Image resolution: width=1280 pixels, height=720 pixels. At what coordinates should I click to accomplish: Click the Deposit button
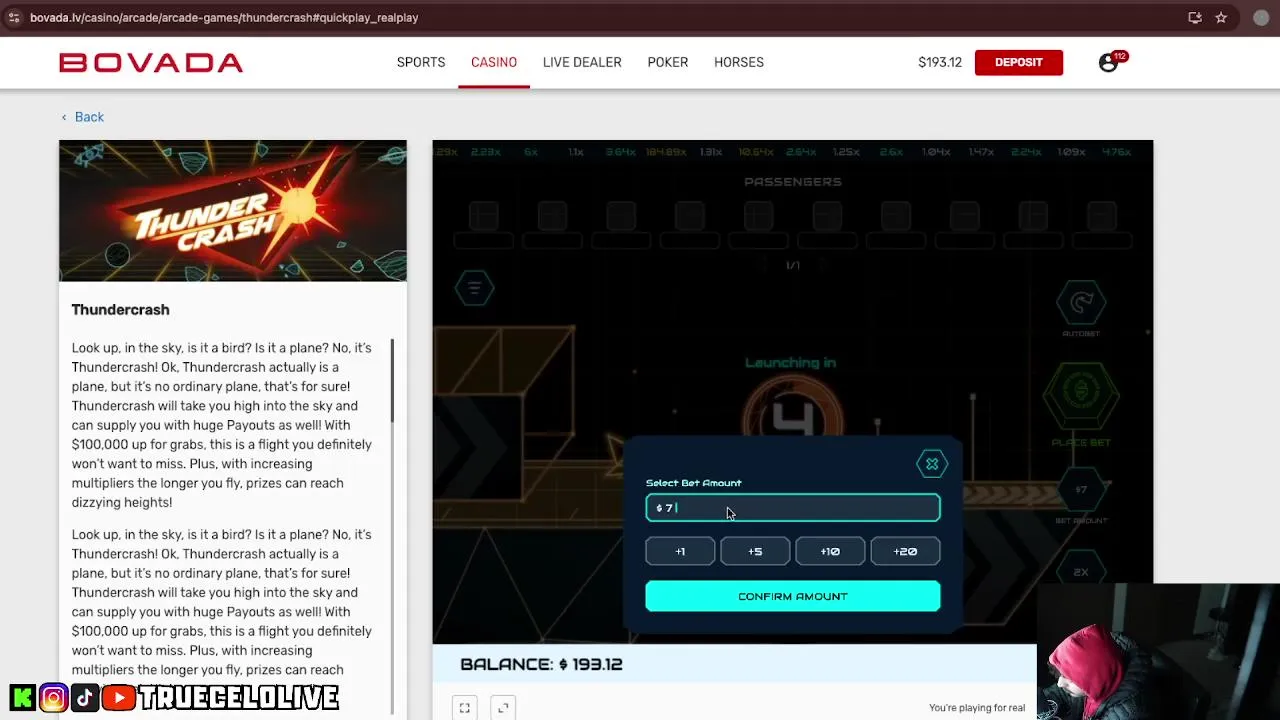1019,62
